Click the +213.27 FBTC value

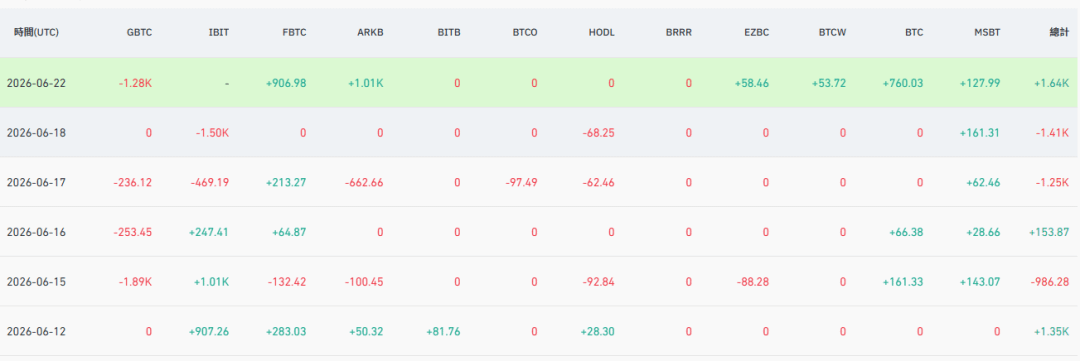(x=286, y=183)
